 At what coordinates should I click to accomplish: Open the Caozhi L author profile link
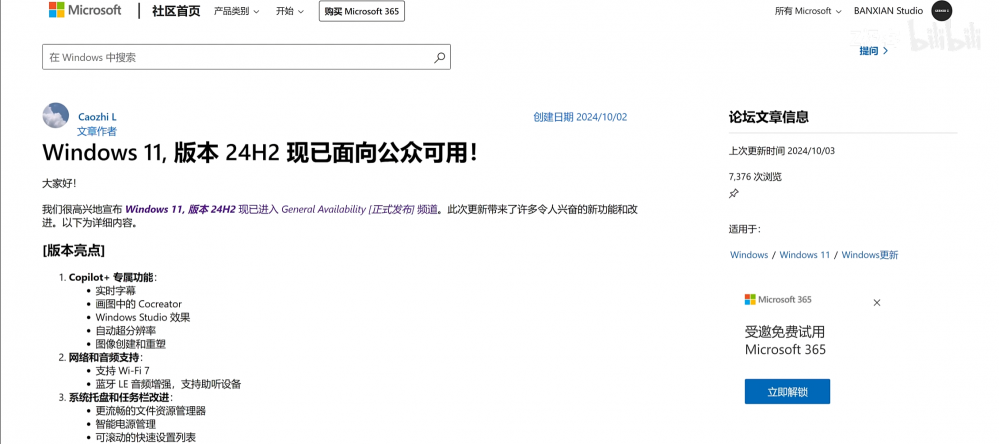(97, 117)
